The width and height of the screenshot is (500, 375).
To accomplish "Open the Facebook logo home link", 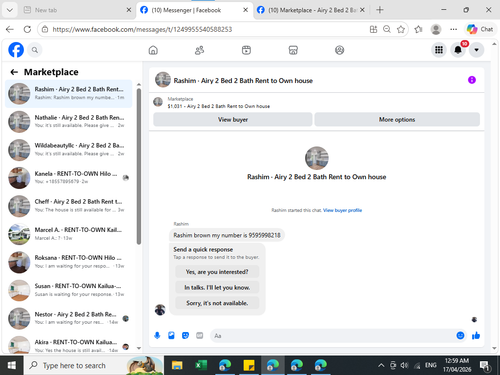I will click(x=16, y=50).
